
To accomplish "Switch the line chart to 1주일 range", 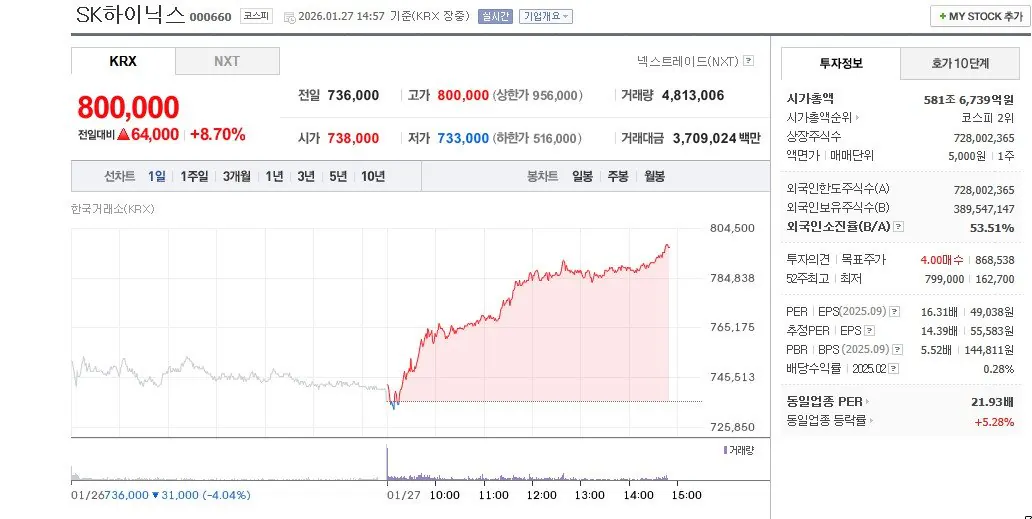I will 194,177.
